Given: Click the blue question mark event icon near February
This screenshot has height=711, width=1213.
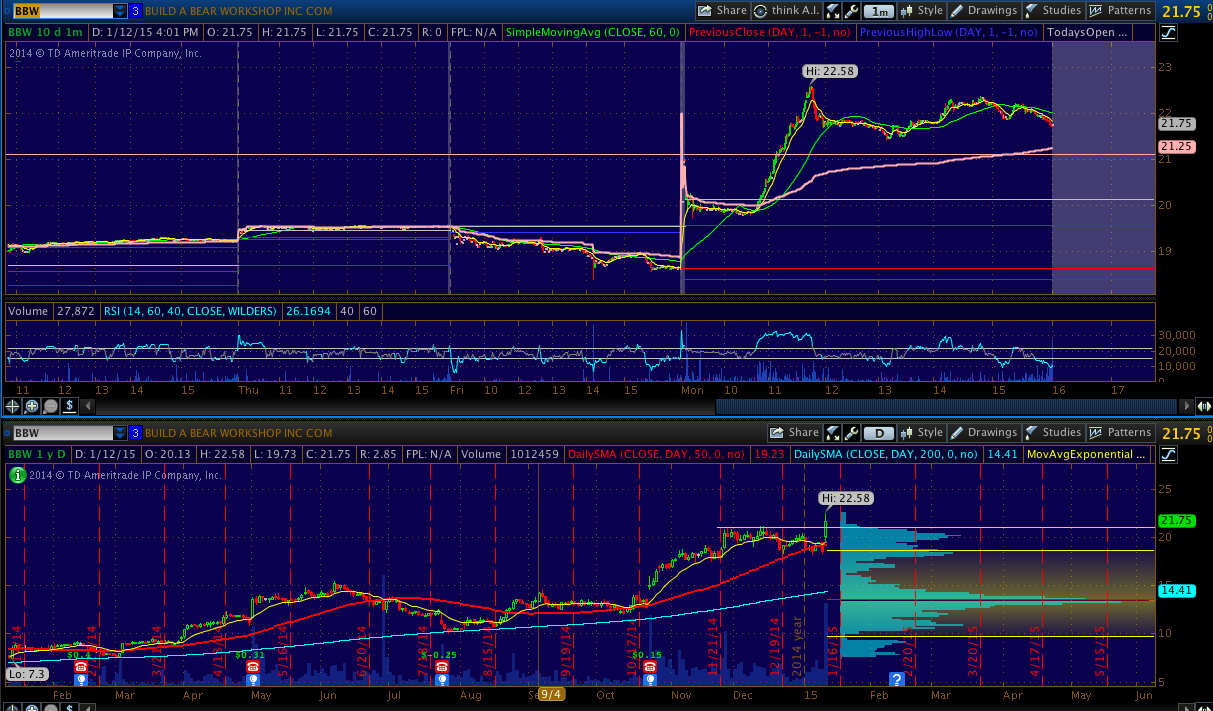Looking at the screenshot, I should pos(897,679).
